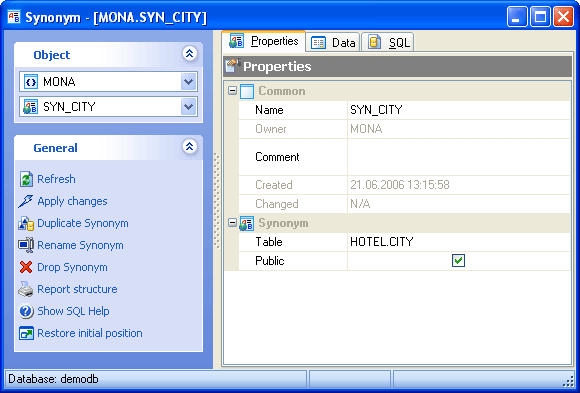580x393 pixels.
Task: Click the Show SQL Help question icon
Action: [x=26, y=311]
